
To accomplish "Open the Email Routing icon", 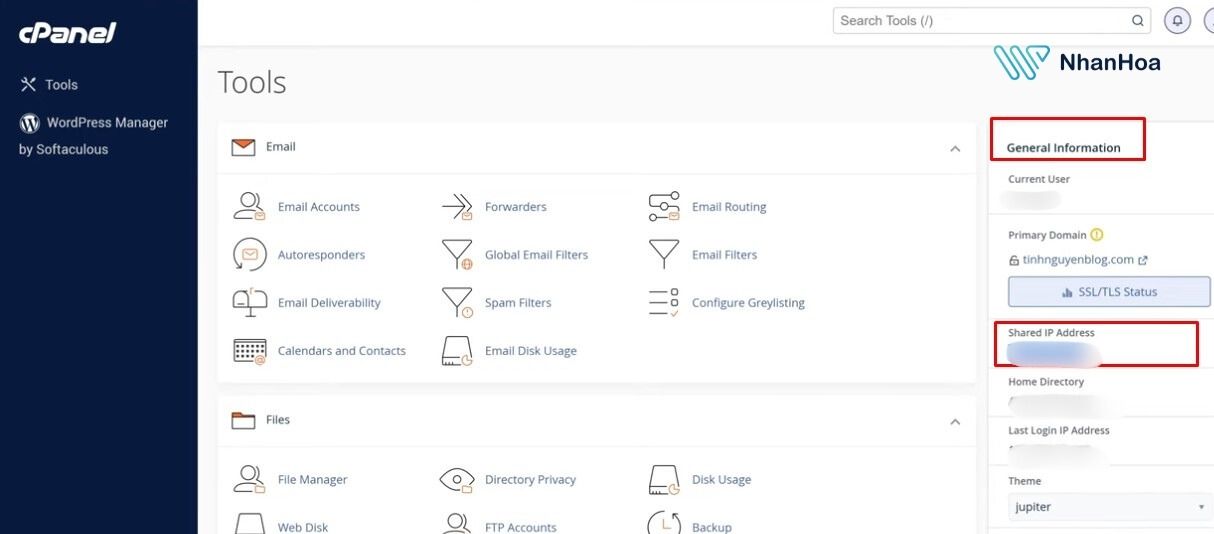I will tap(664, 207).
